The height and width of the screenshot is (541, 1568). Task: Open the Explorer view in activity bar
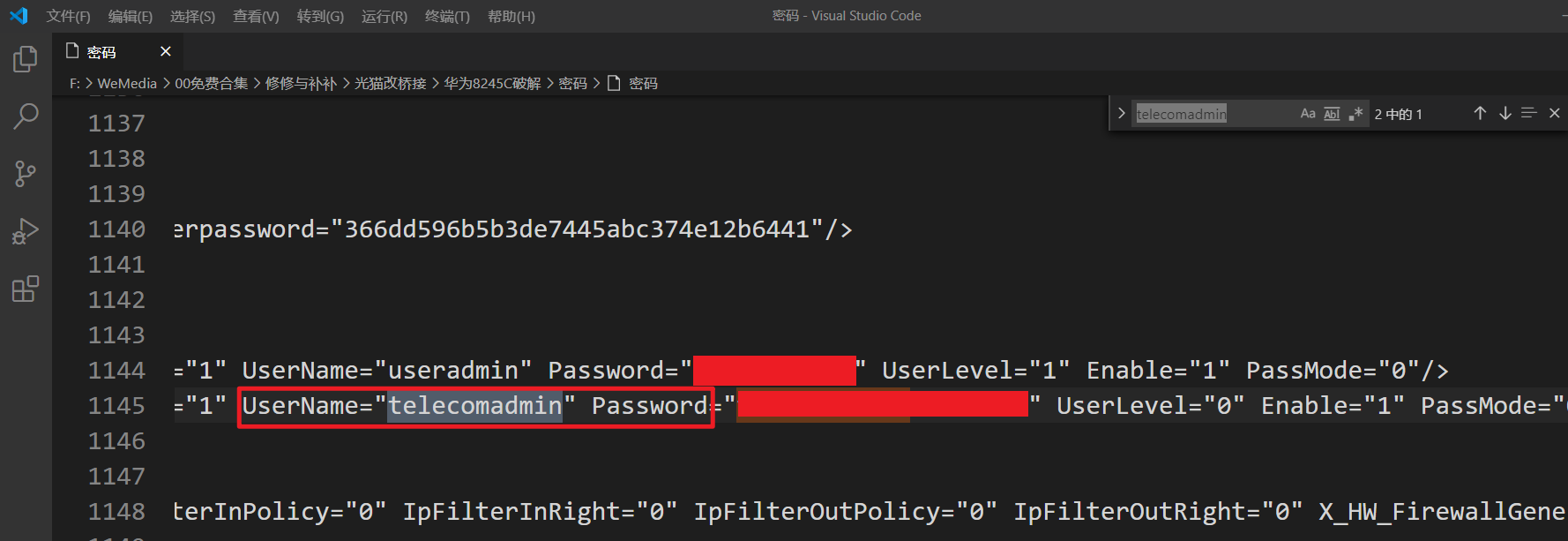tap(26, 59)
